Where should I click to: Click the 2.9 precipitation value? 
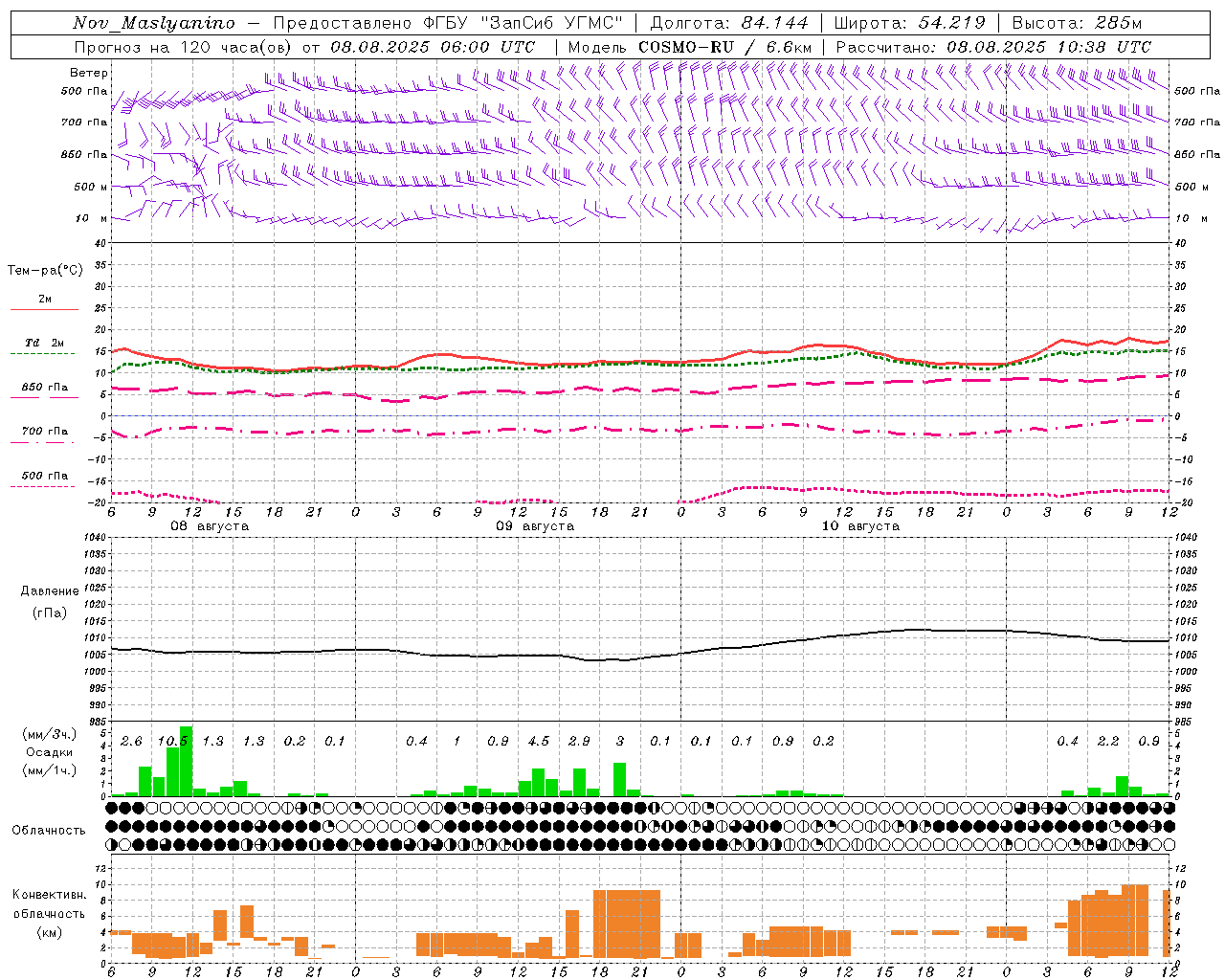coord(579,741)
